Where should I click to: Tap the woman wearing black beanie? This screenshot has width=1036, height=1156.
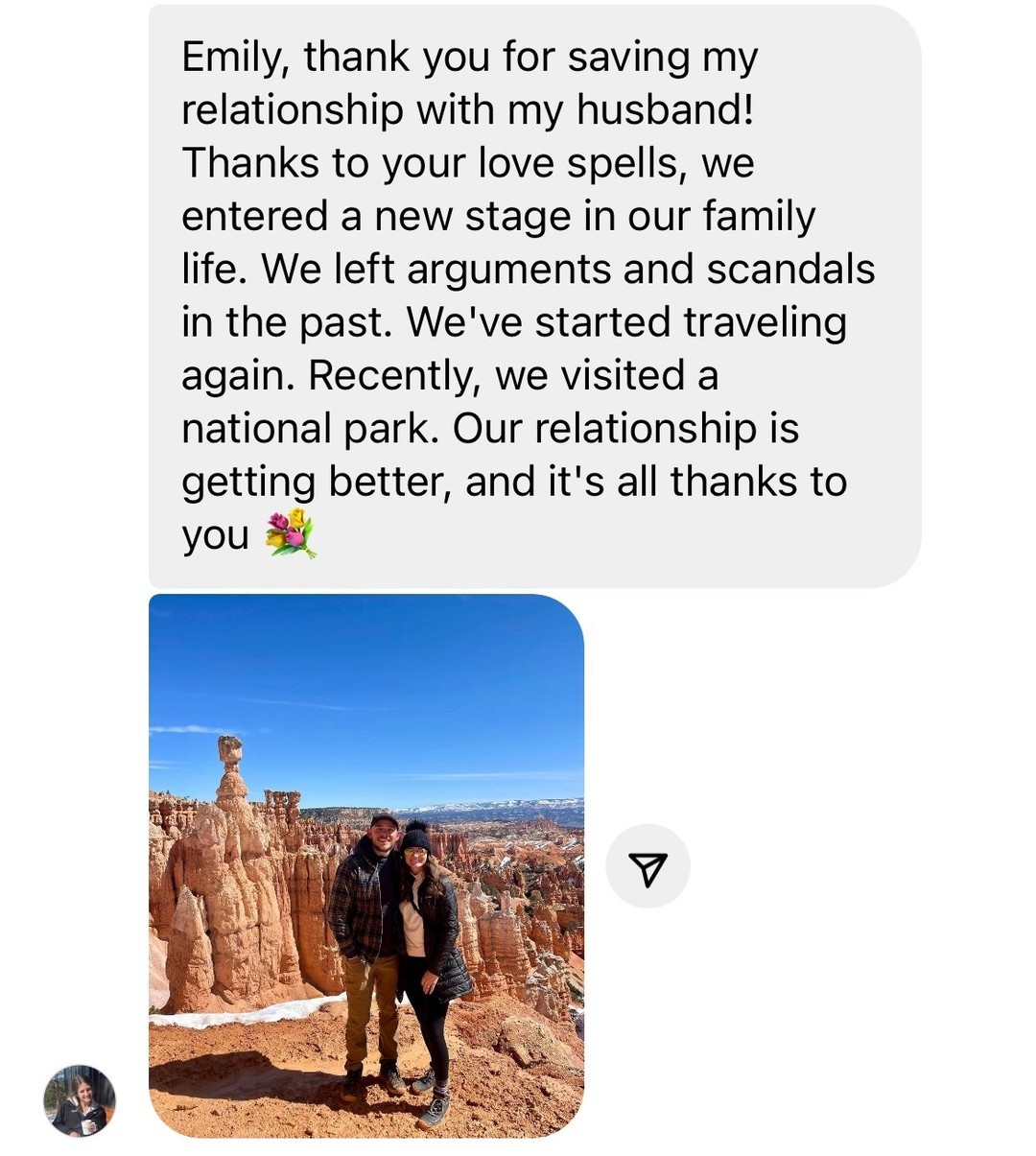point(432,969)
